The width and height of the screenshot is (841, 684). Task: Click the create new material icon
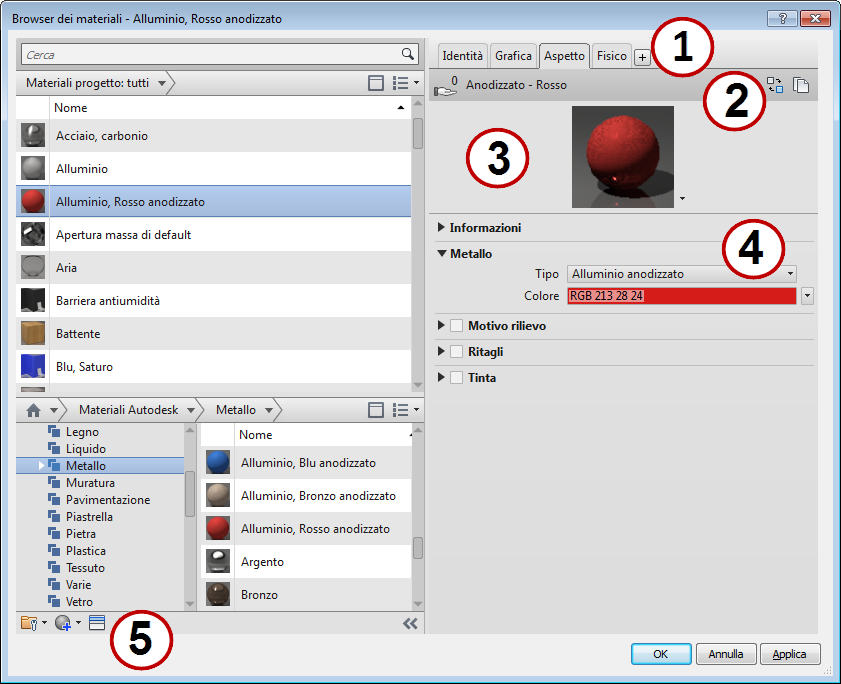click(63, 623)
